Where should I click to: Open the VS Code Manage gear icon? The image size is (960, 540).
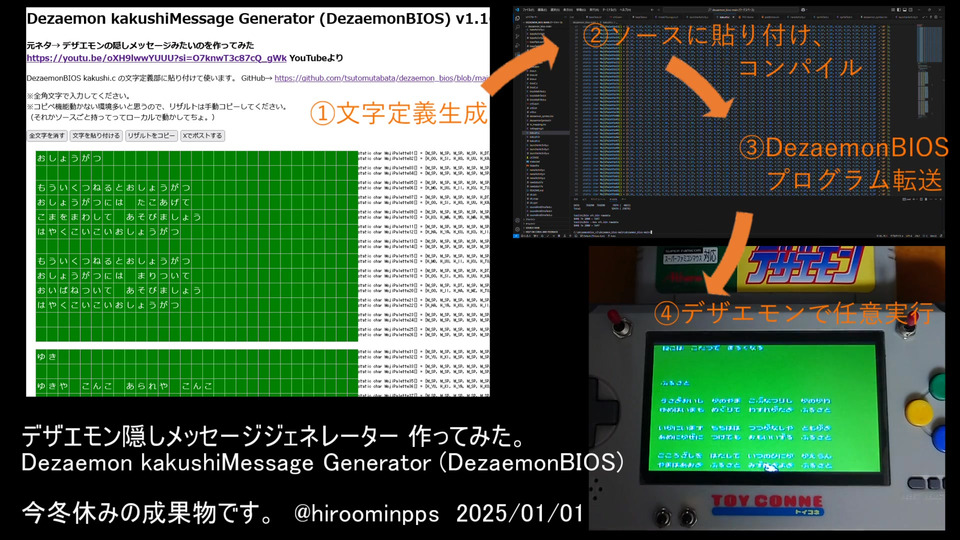tap(517, 230)
